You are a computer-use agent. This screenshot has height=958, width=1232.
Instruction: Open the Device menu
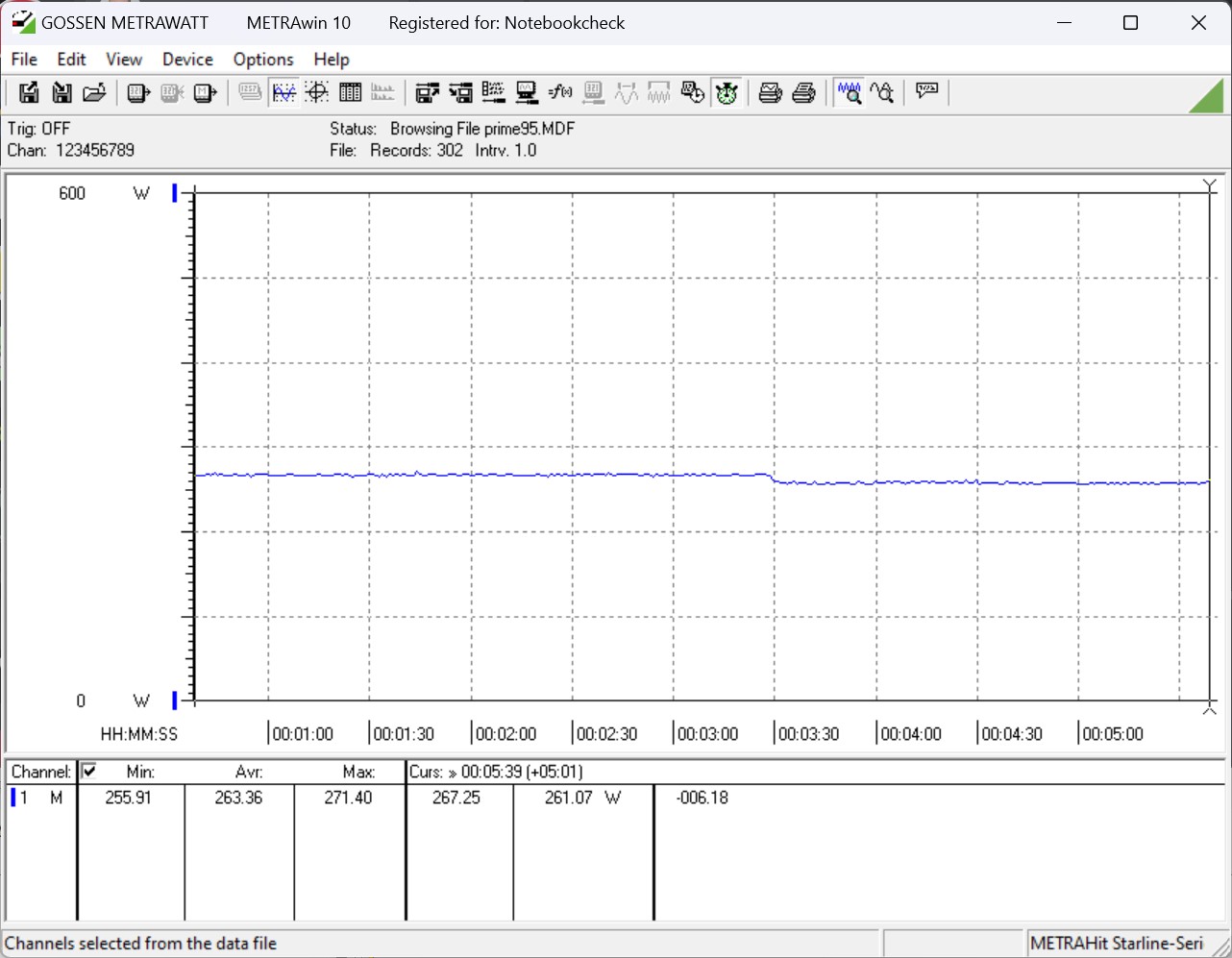(x=187, y=60)
